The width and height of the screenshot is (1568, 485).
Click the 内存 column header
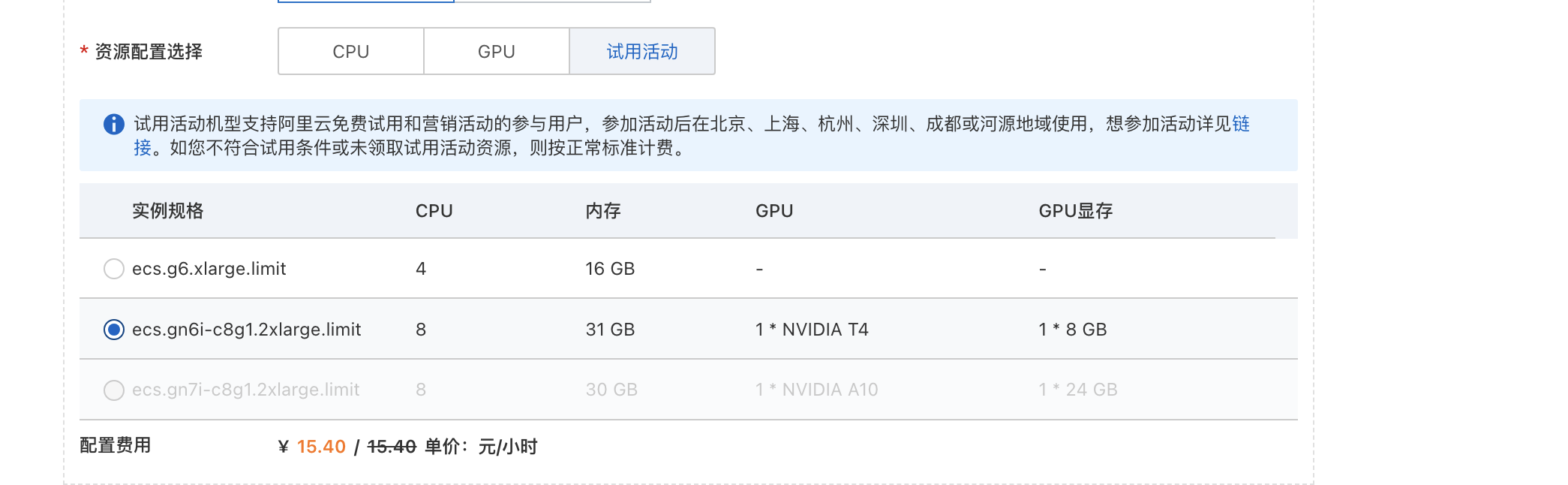[x=603, y=211]
